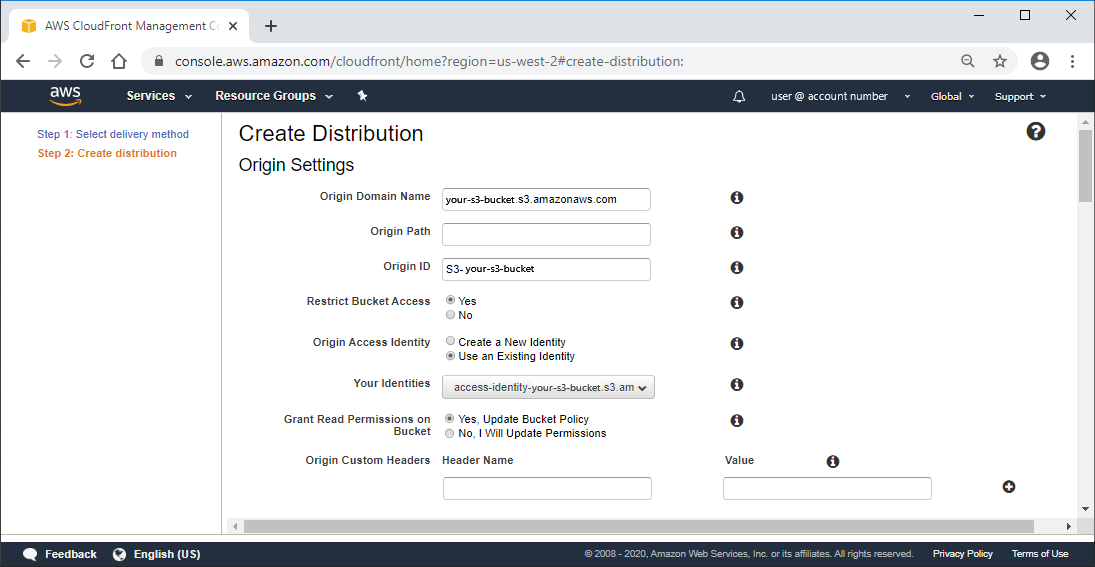Click the vertical scrollbar down arrow
Viewport: 1095px width, 567px height.
[1085, 508]
